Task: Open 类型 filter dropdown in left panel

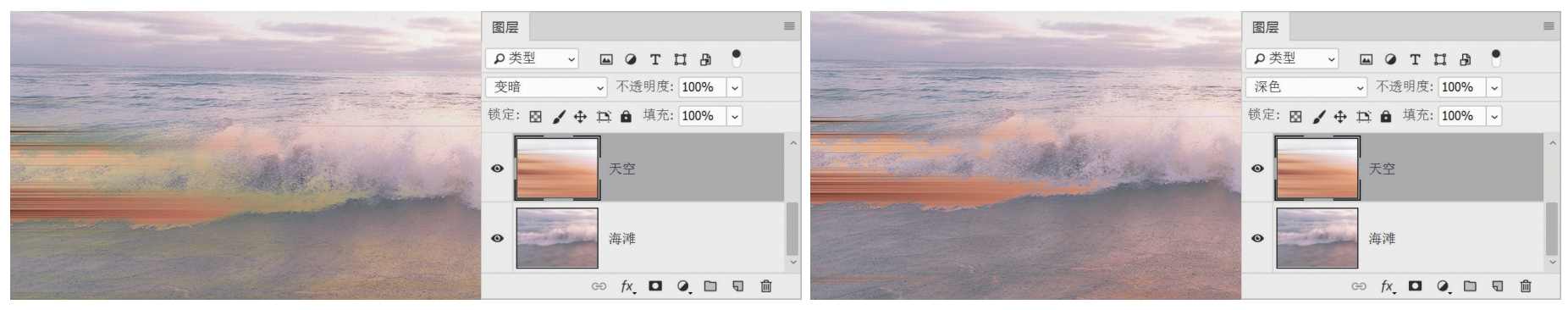Action: point(532,58)
